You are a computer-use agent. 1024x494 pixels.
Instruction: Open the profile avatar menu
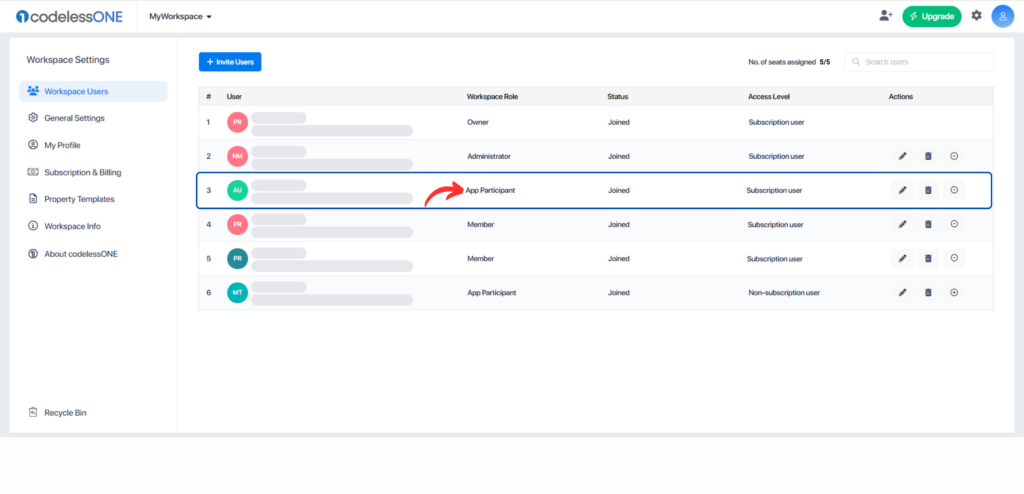[x=1002, y=16]
